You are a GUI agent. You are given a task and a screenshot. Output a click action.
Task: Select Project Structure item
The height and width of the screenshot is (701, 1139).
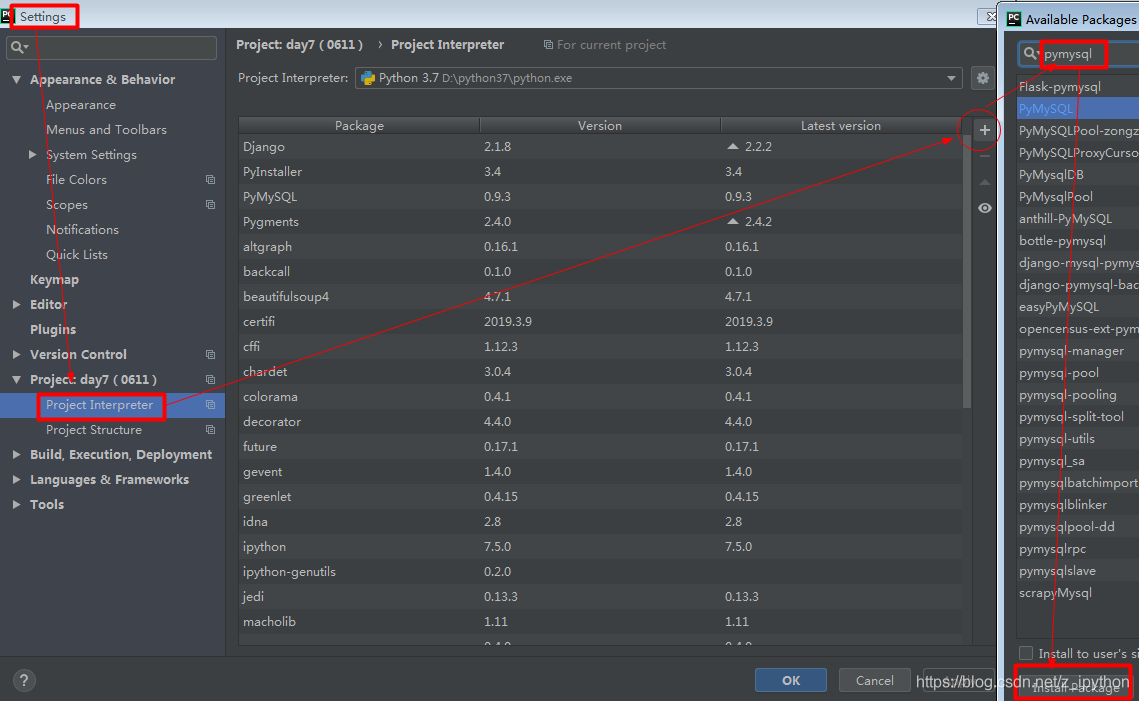coord(94,430)
